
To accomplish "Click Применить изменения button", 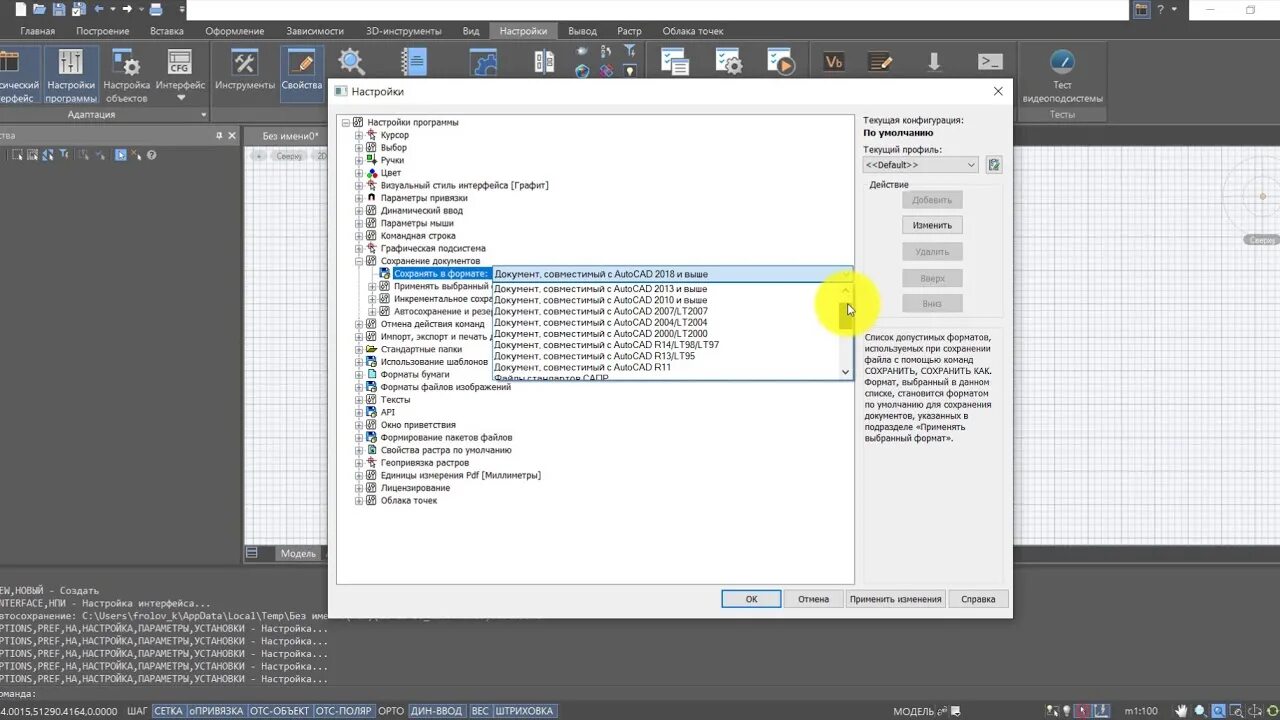I will pos(896,599).
